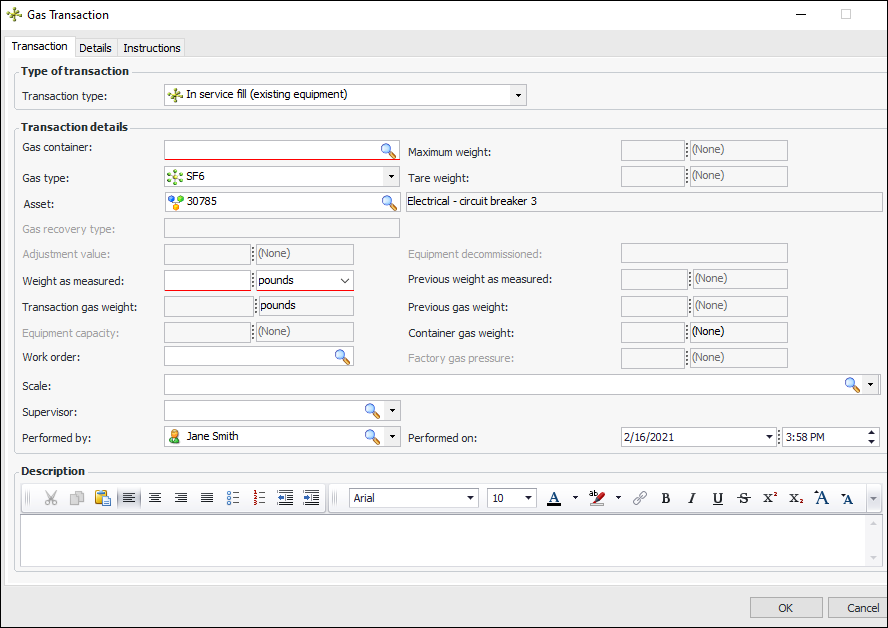Expand the Transaction type dropdown
Image resolution: width=888 pixels, height=628 pixels.
tap(517, 96)
